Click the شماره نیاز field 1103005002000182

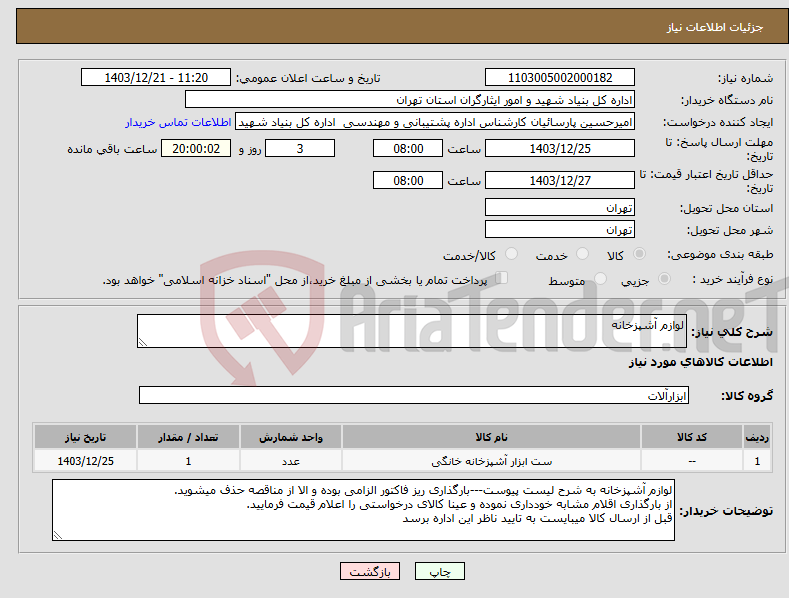point(560,78)
